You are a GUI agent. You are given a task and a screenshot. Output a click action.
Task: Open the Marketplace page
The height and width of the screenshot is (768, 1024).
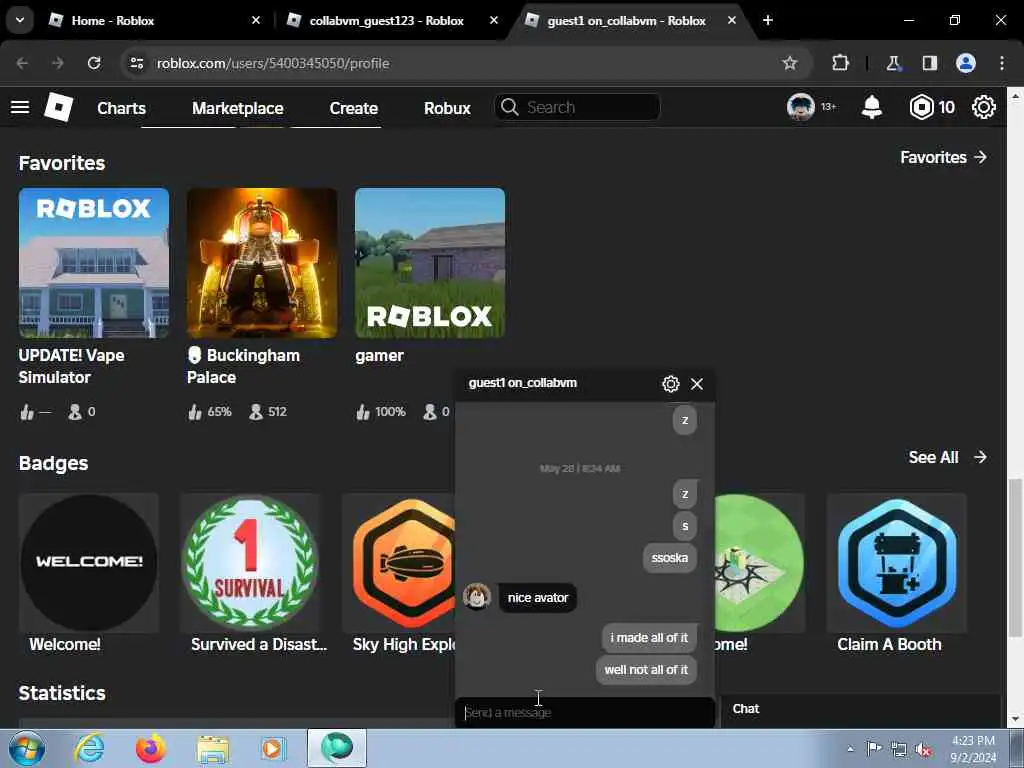click(x=238, y=108)
